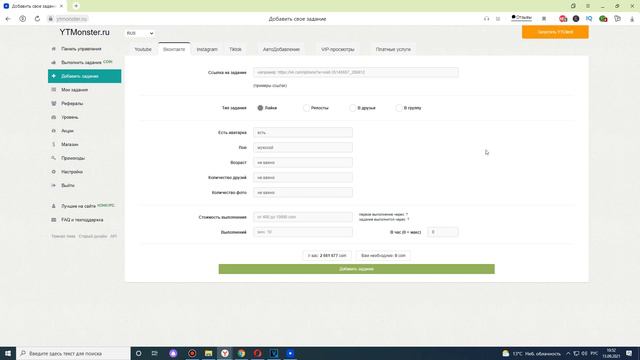The image size is (640, 360).
Task: Click the Старый дизайн footer link
Action: (x=93, y=236)
